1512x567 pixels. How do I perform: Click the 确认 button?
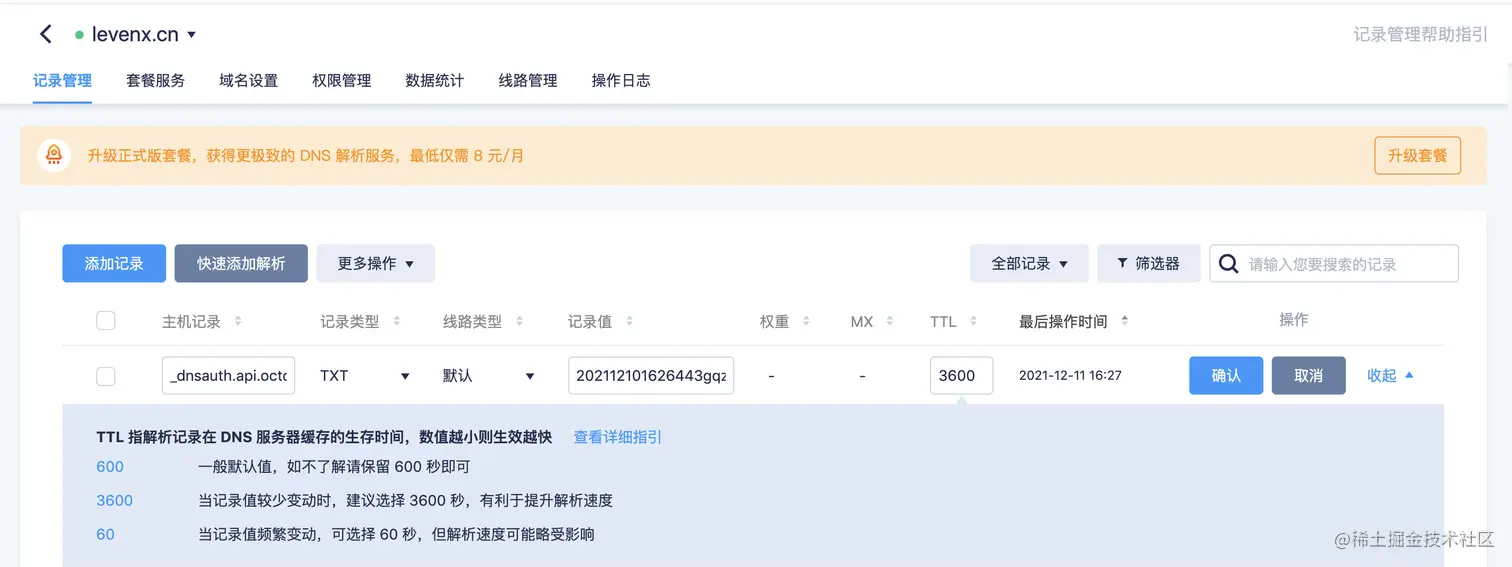click(1226, 376)
